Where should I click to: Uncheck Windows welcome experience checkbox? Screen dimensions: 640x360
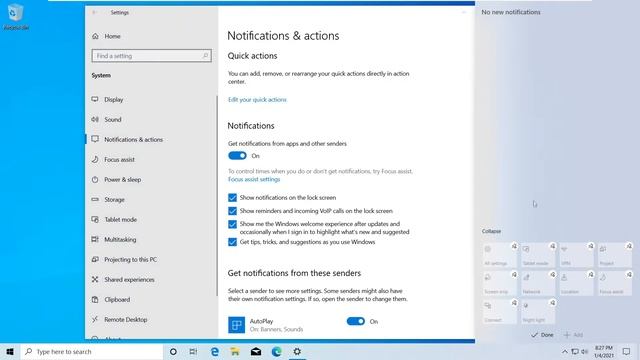coord(232,224)
